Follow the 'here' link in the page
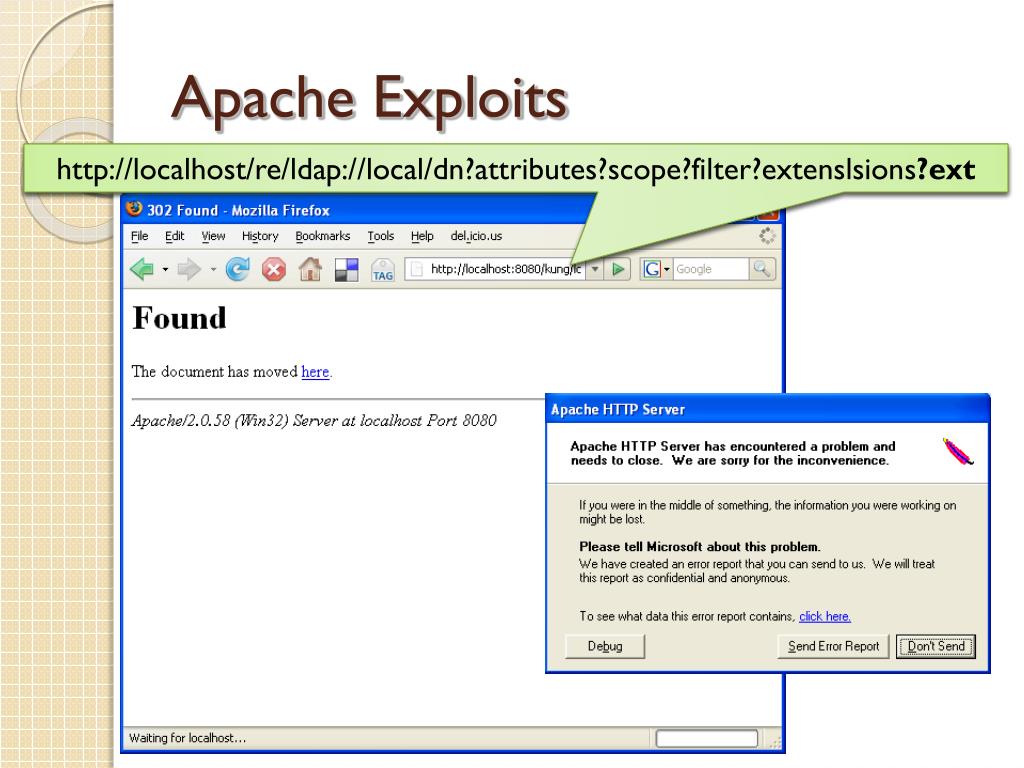 pos(315,372)
